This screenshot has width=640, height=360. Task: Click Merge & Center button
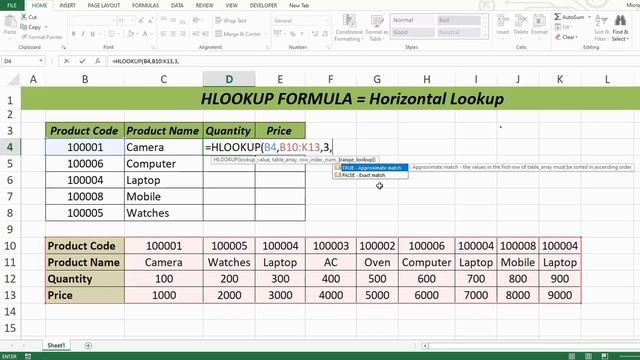click(238, 34)
